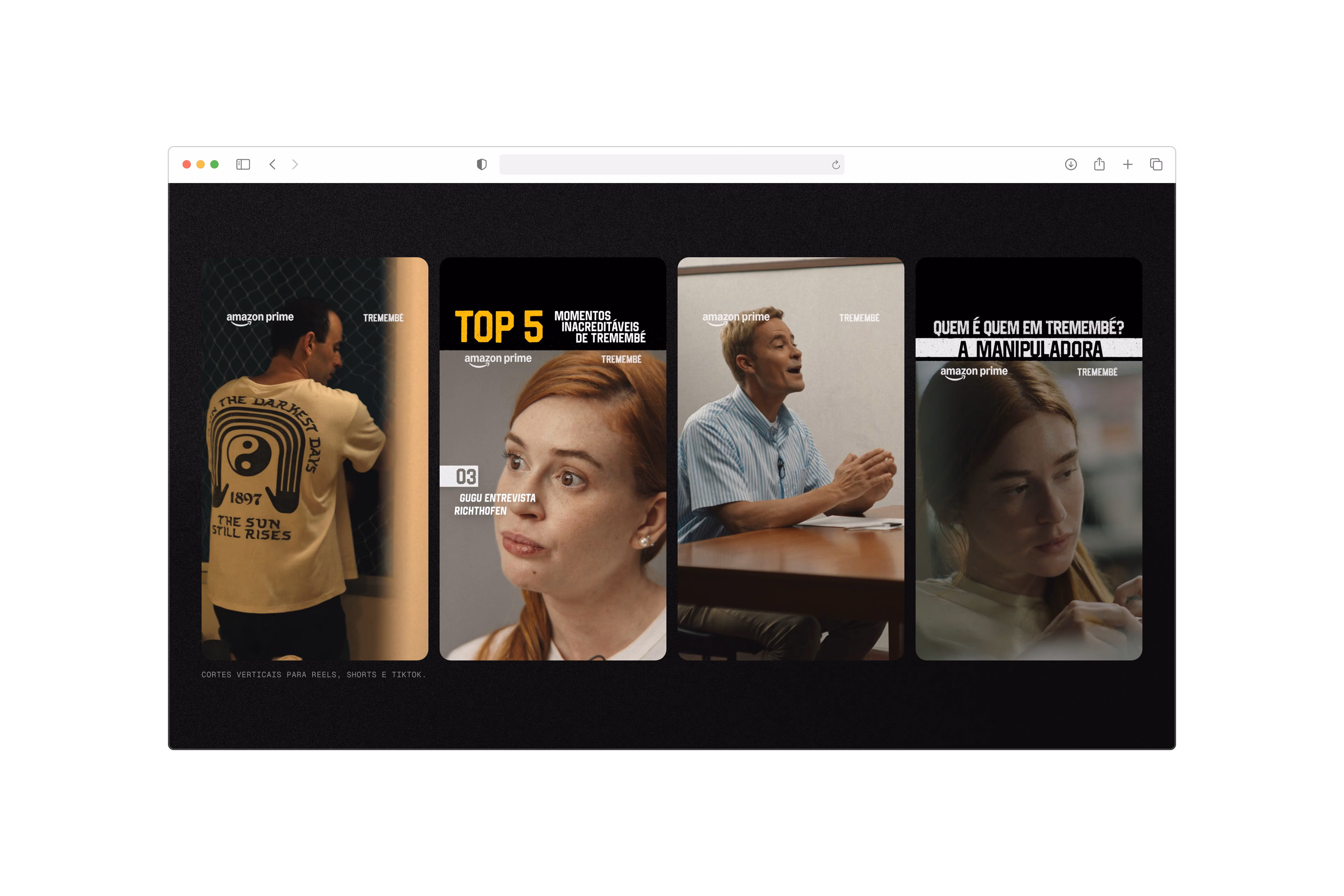1344x896 pixels.
Task: Click the Tremembé logo on TOP 5 card
Action: pos(621,359)
